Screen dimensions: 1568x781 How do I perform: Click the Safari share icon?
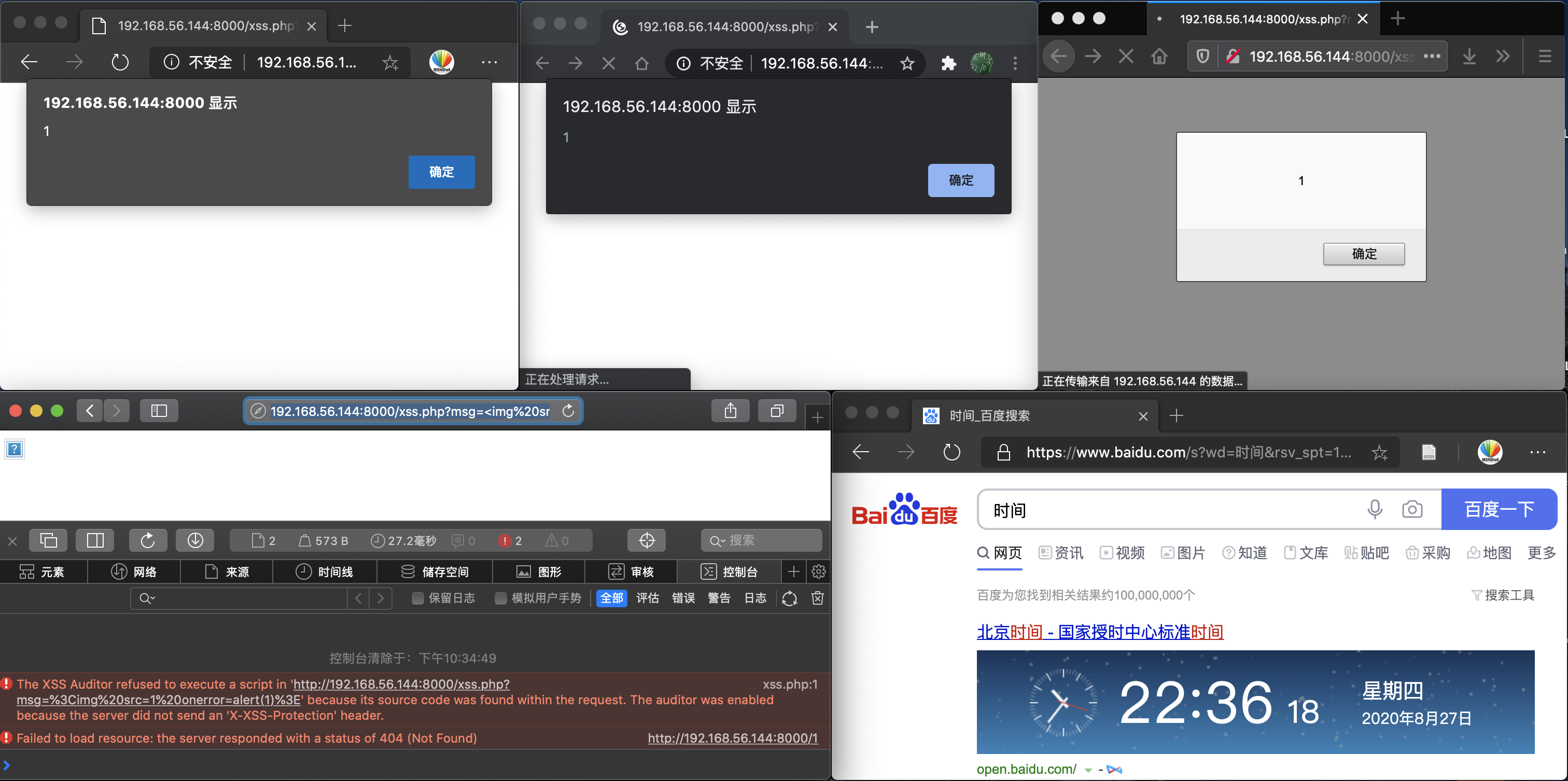point(731,411)
